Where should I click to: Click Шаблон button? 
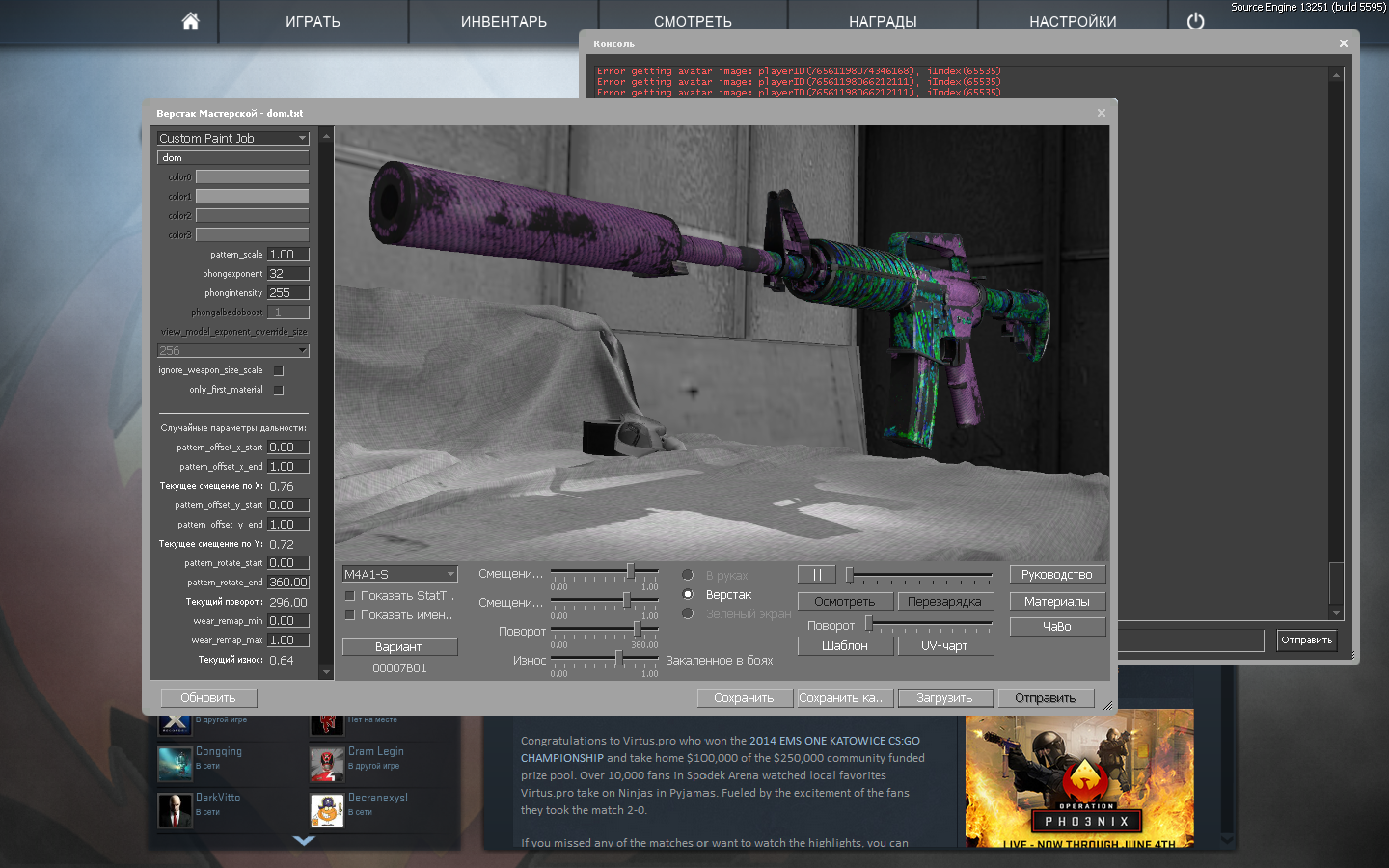(845, 646)
